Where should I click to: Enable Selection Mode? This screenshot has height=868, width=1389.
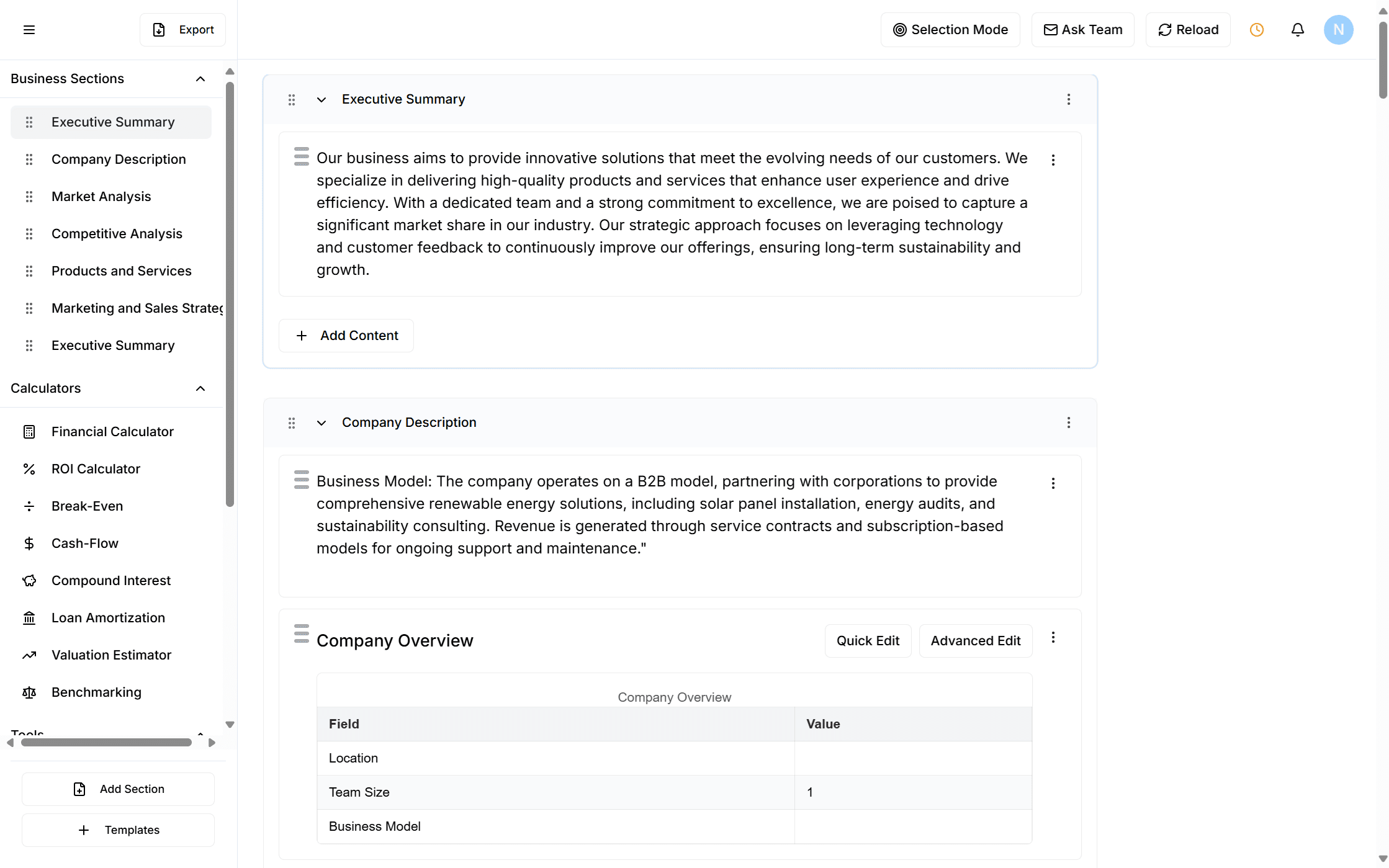click(x=950, y=29)
